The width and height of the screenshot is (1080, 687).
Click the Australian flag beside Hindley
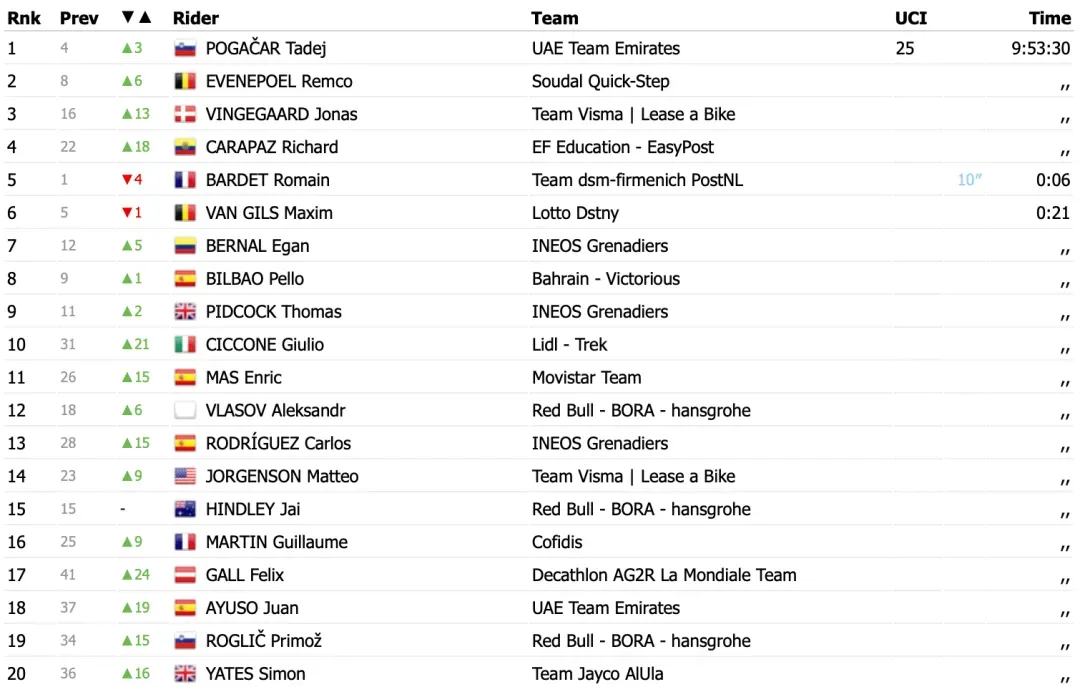[x=185, y=511]
